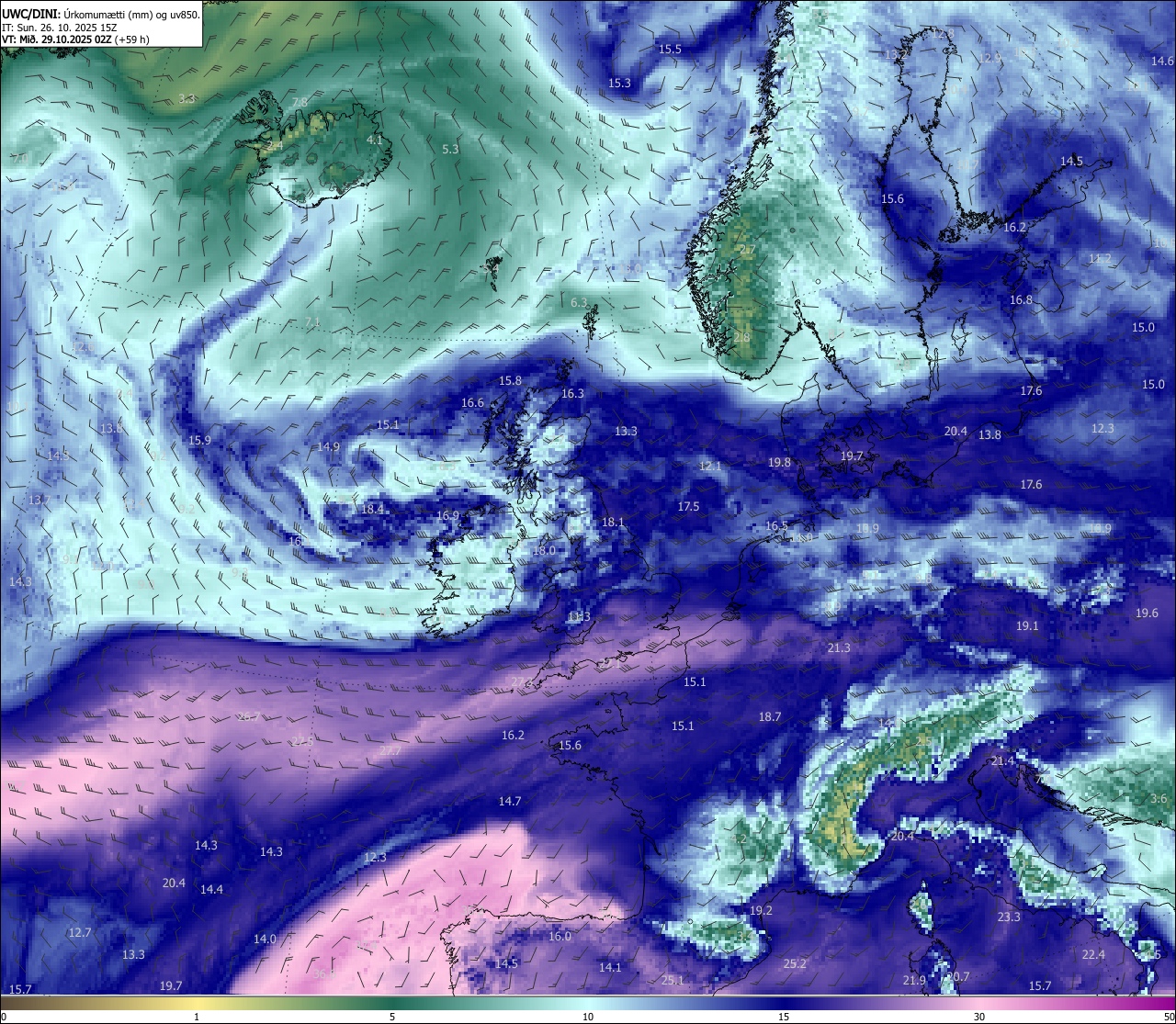Click the 14.7 value label
1176x1024 pixels.
(510, 801)
